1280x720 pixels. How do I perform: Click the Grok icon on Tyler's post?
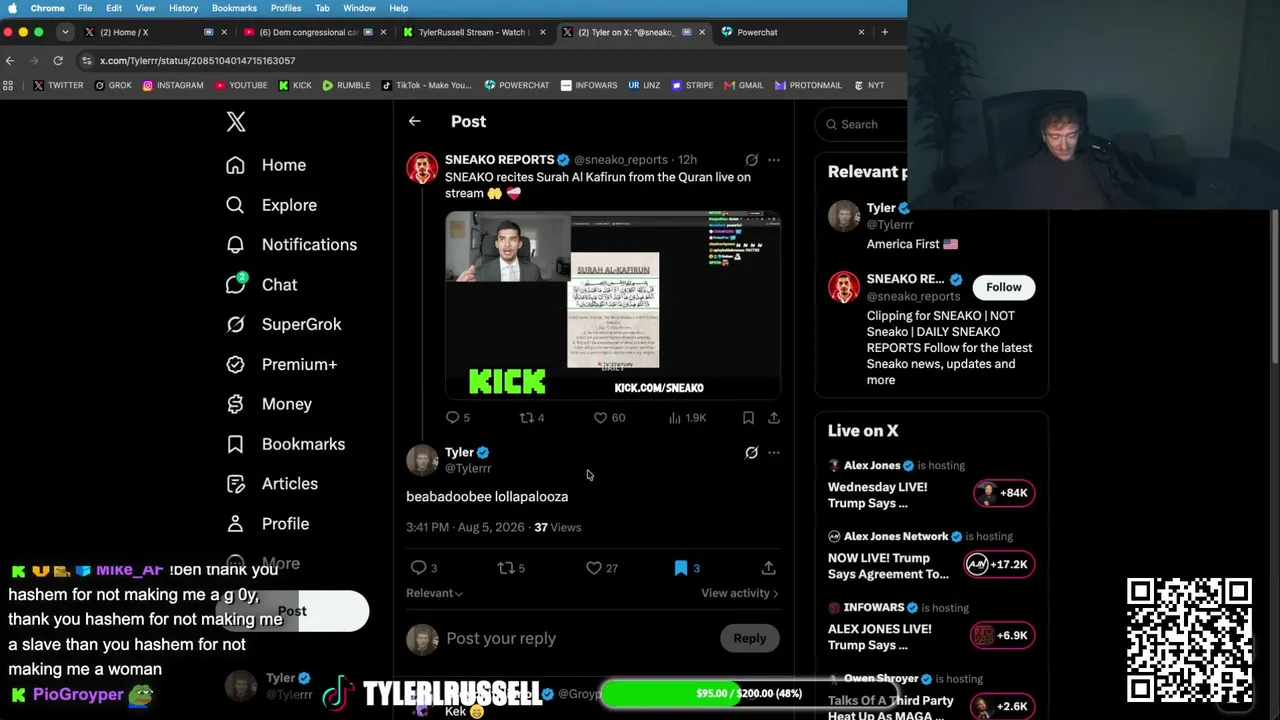751,453
